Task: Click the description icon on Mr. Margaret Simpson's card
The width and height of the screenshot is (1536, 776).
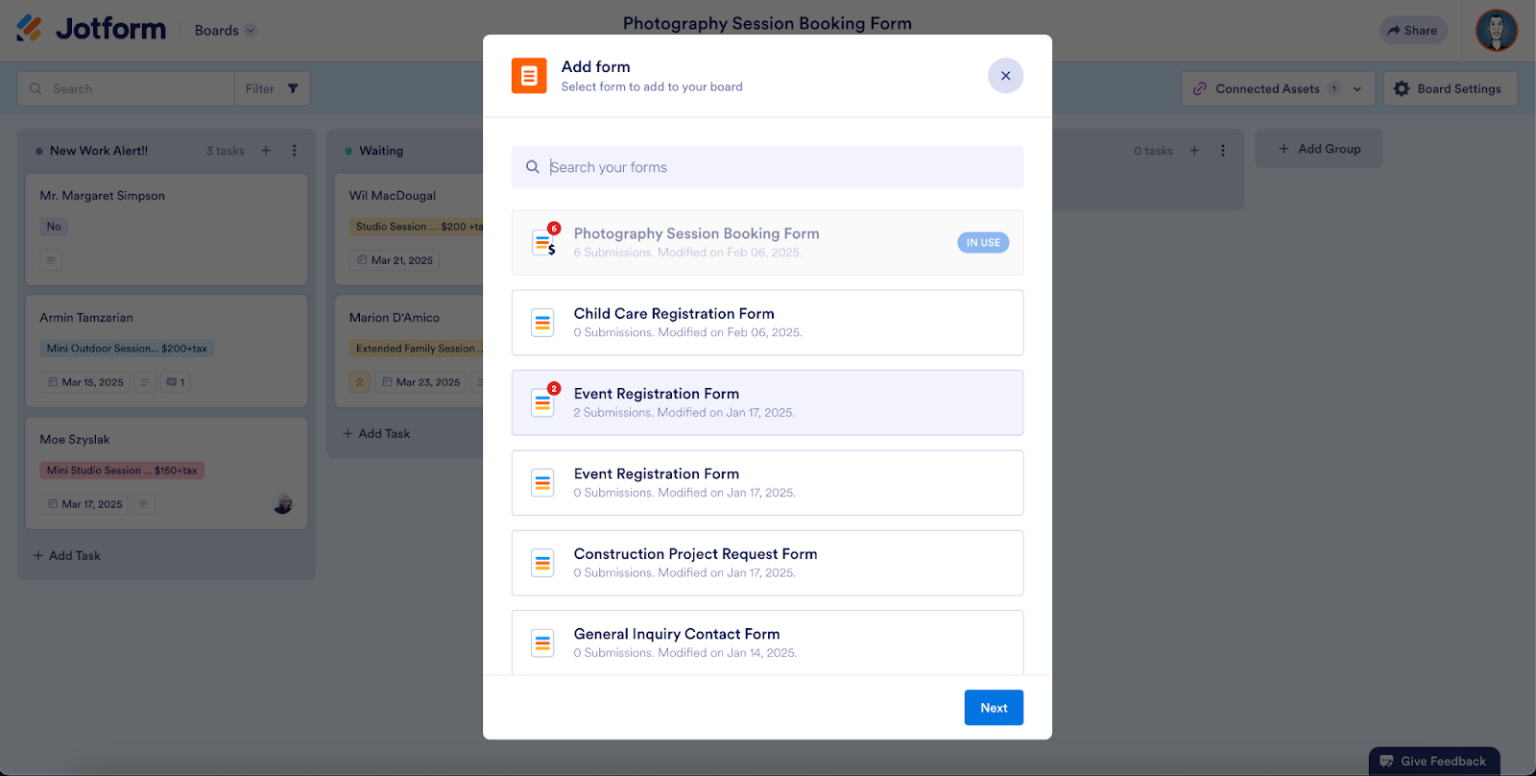Action: (x=51, y=260)
